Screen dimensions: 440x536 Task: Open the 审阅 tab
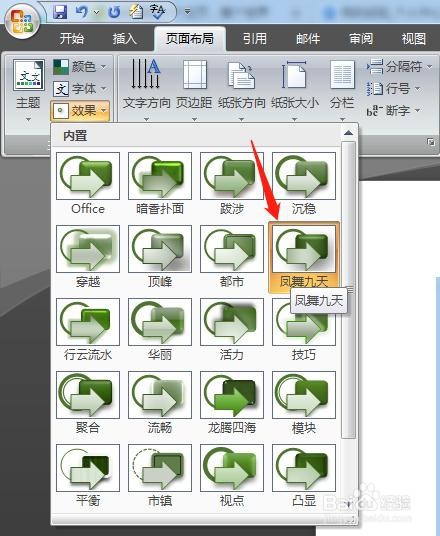(x=361, y=39)
